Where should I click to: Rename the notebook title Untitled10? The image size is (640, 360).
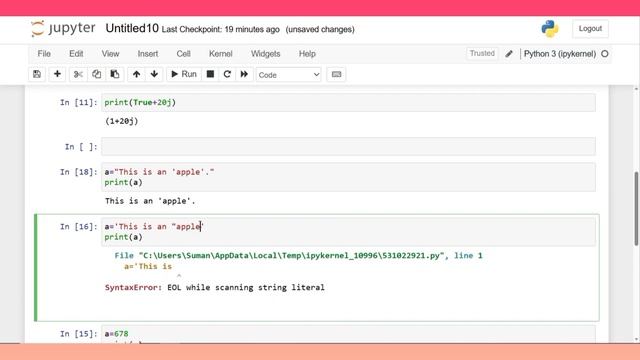[132, 28]
